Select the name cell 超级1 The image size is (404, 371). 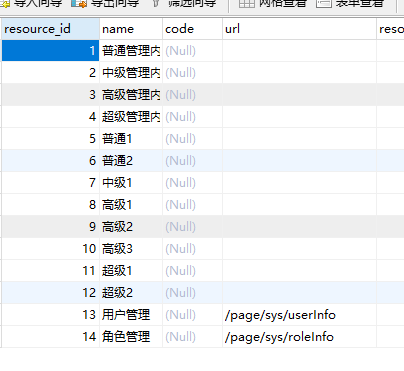point(131,271)
